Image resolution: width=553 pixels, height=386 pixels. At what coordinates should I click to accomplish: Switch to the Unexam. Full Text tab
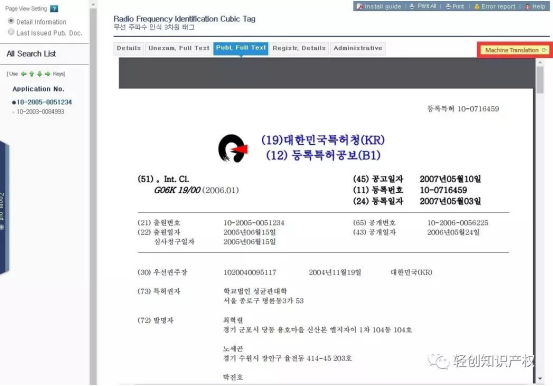[179, 48]
